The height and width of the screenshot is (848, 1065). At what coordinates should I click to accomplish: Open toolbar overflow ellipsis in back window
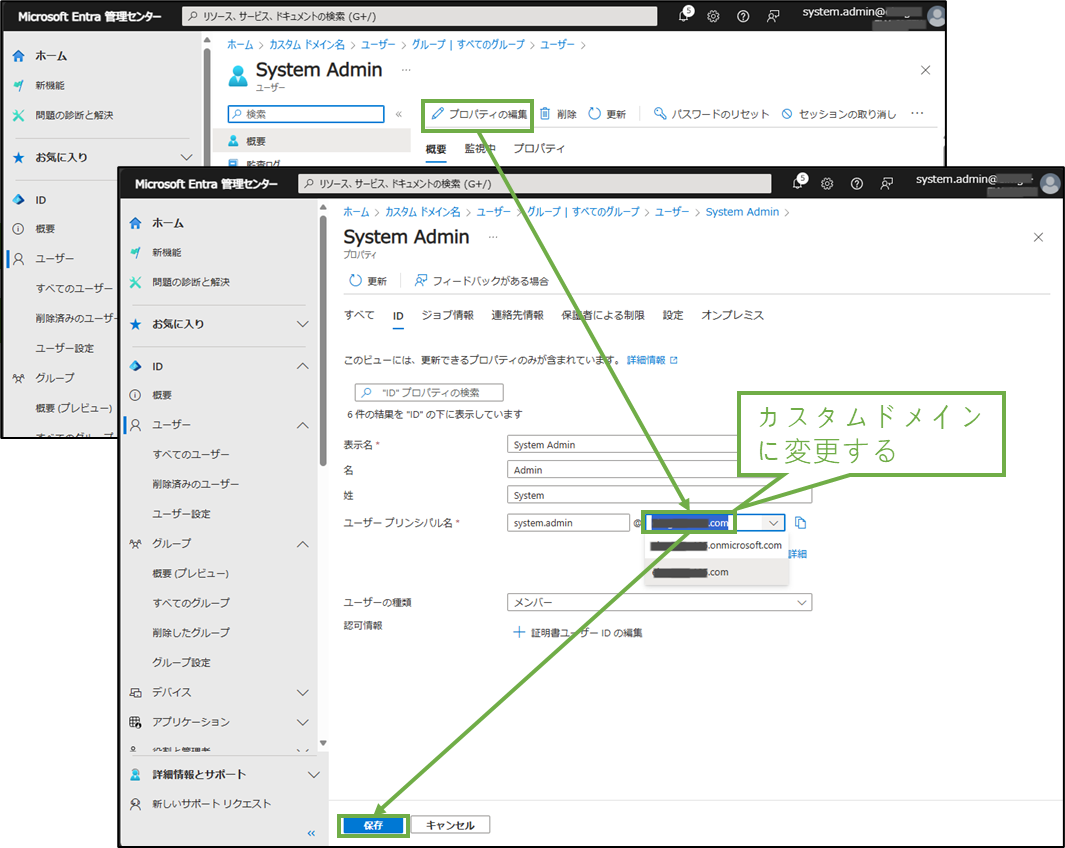click(918, 113)
